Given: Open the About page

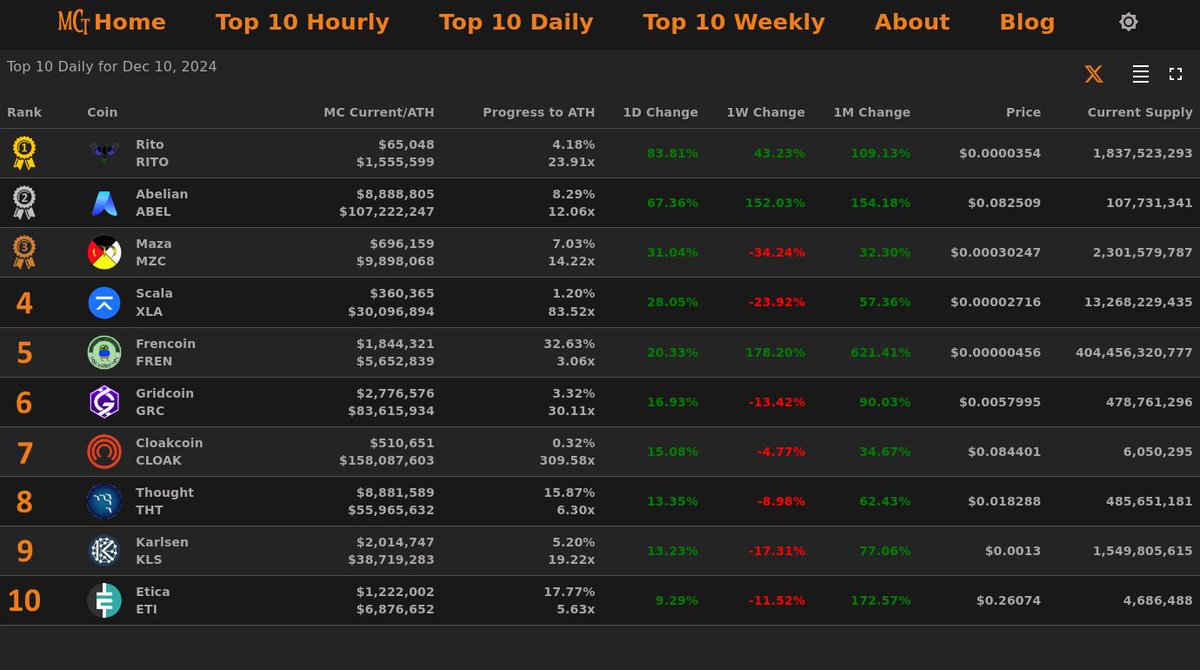Looking at the screenshot, I should [x=912, y=22].
